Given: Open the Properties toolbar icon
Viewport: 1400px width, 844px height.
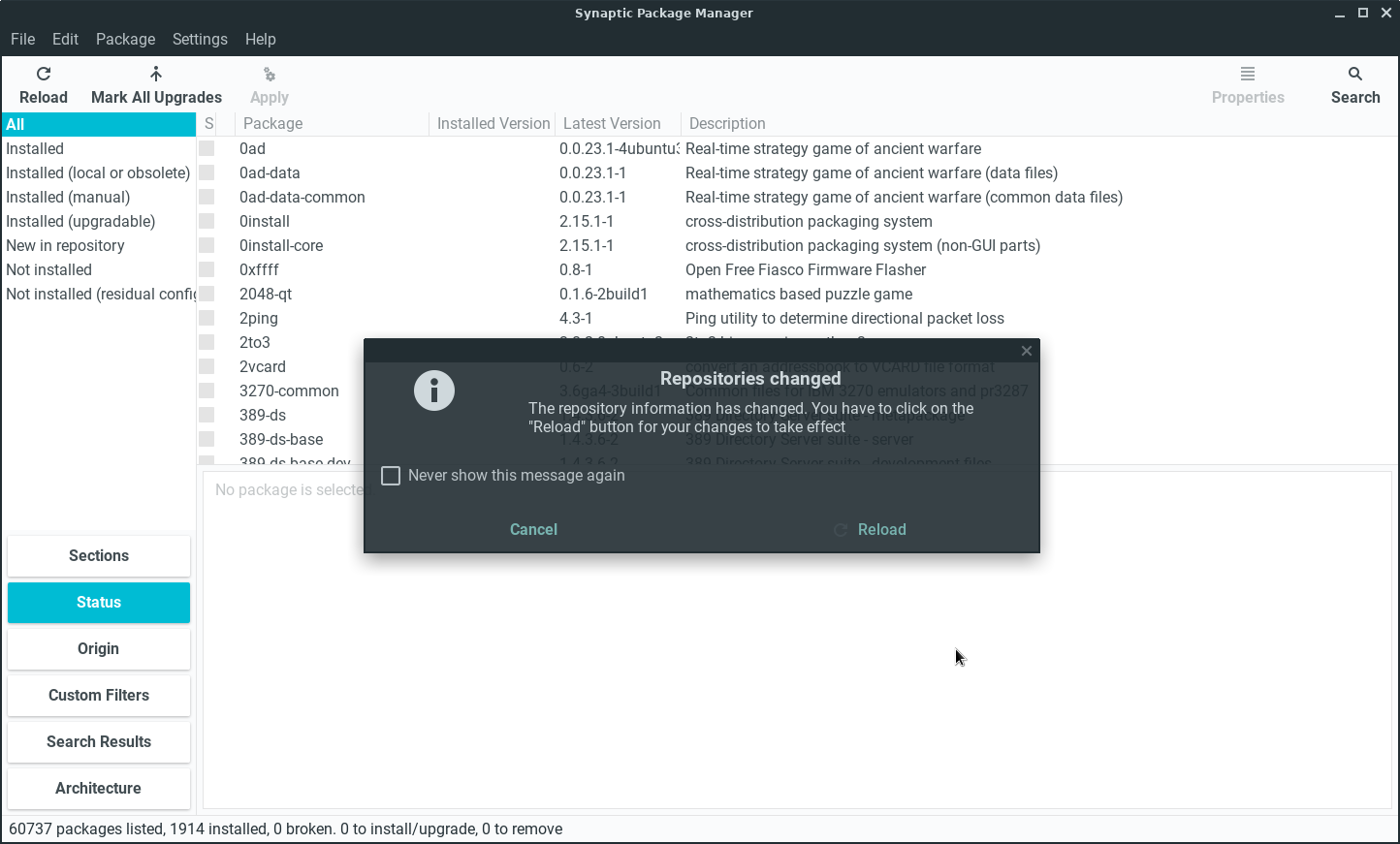Looking at the screenshot, I should tap(1248, 74).
